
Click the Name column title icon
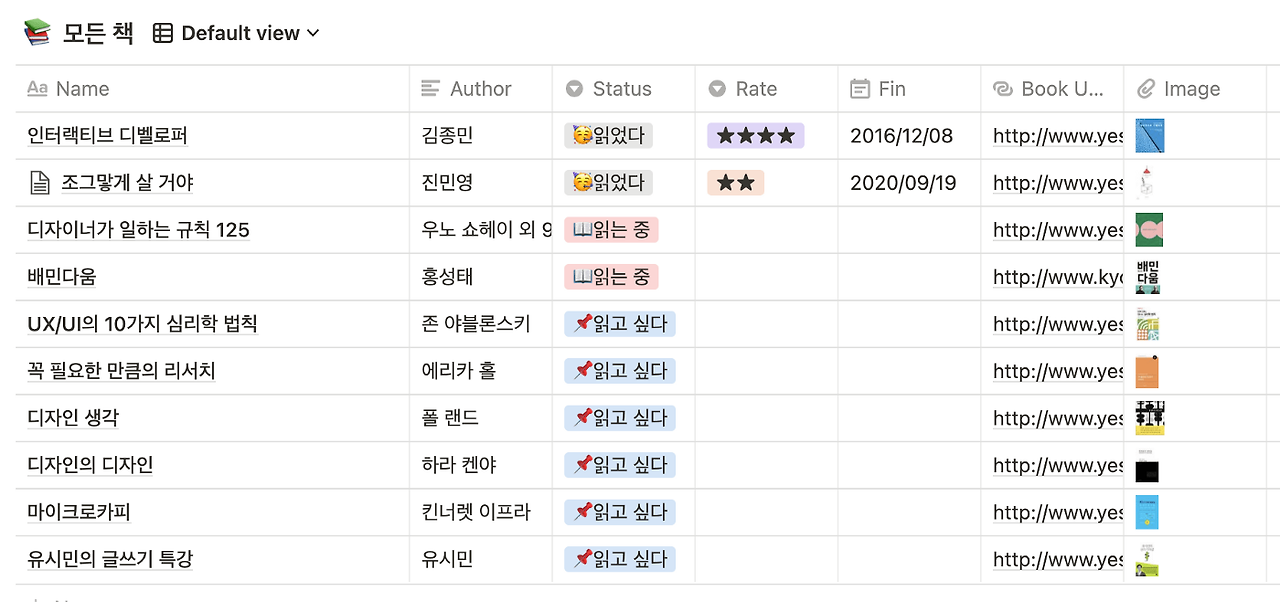pos(37,89)
